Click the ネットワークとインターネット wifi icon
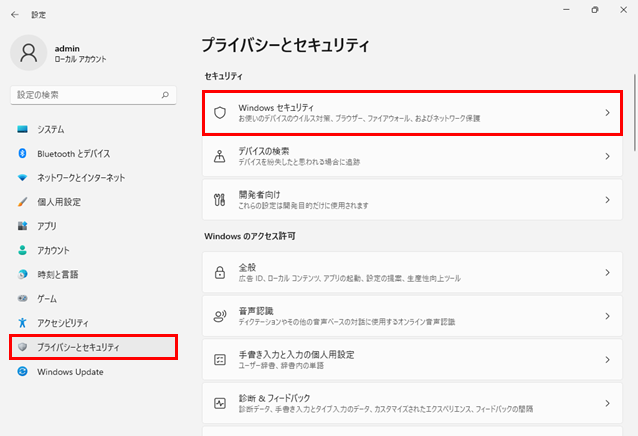This screenshot has width=638, height=436. point(22,178)
